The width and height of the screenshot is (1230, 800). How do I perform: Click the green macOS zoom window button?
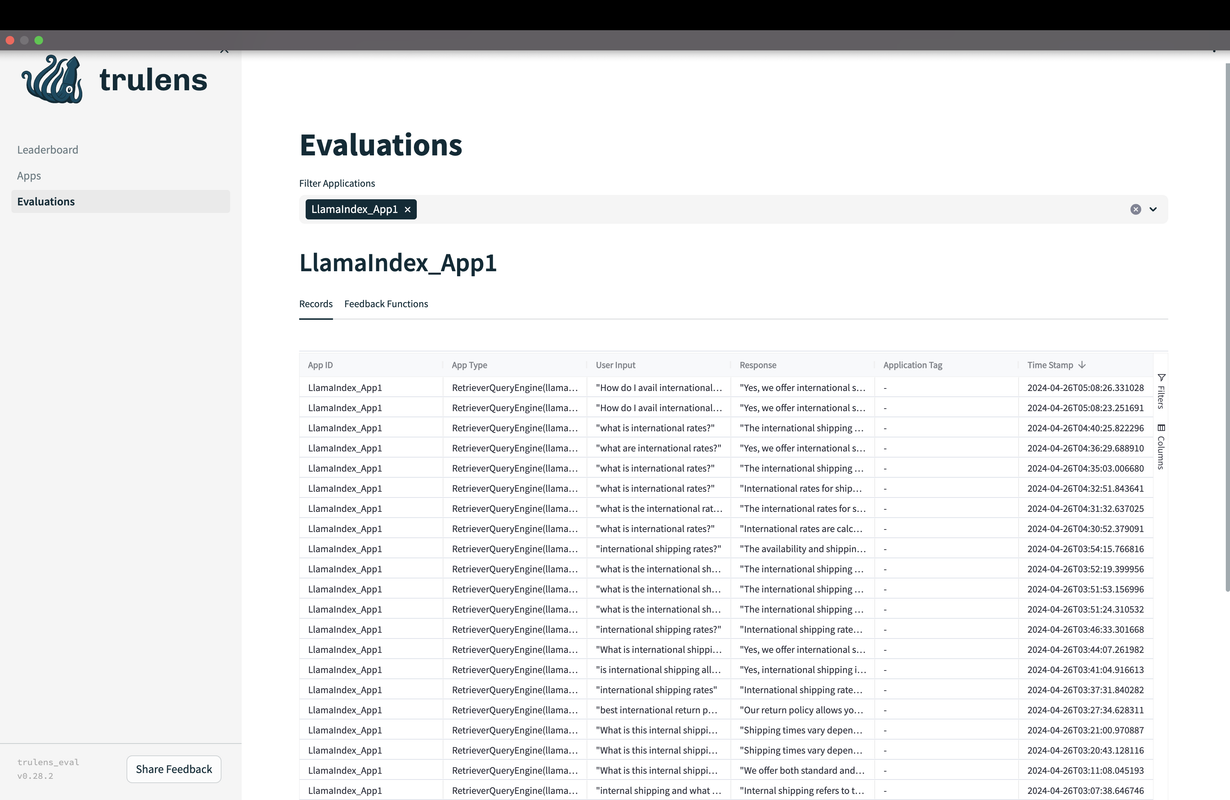tap(39, 40)
